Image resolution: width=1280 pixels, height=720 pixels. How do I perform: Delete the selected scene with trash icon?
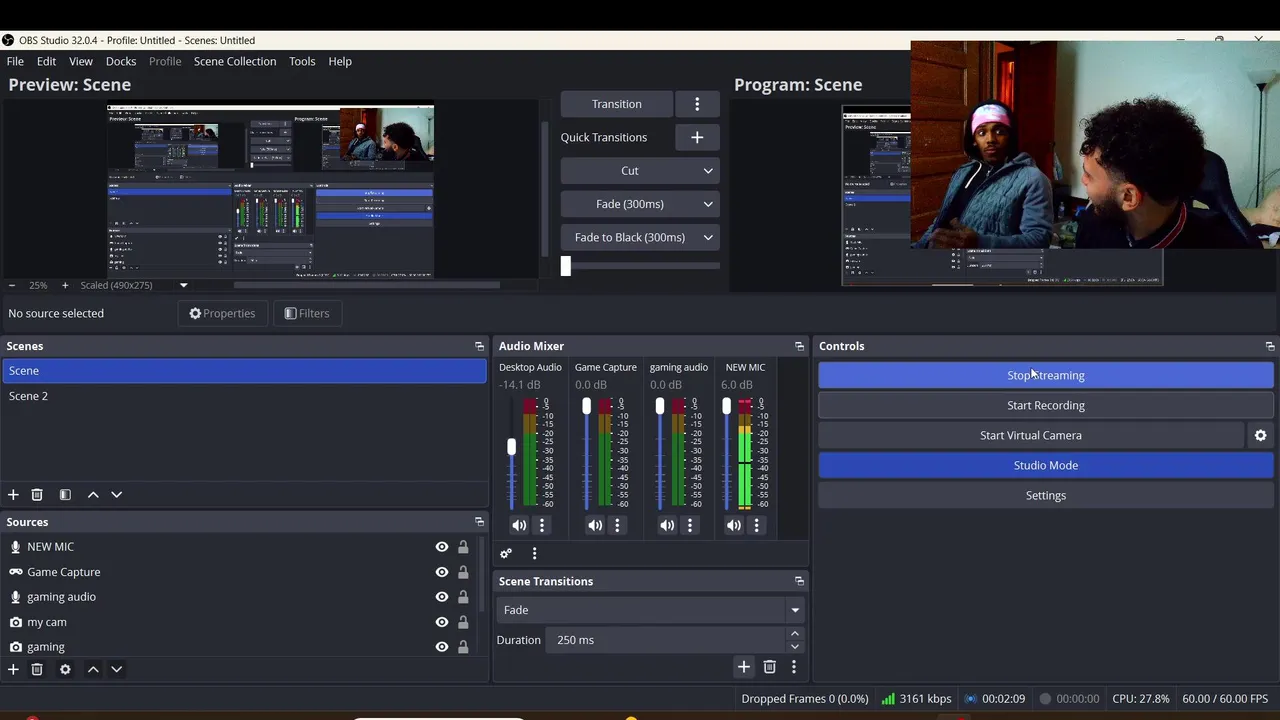pyautogui.click(x=37, y=494)
